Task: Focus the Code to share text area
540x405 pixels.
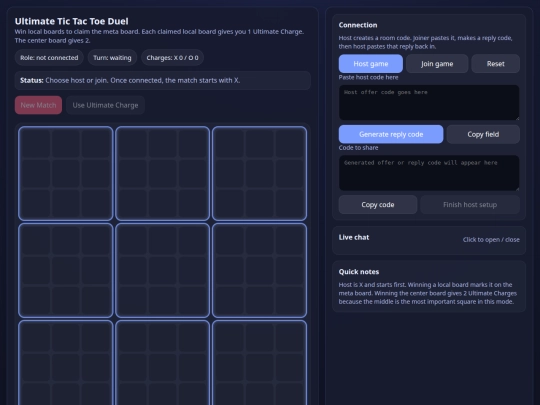Action: 429,173
